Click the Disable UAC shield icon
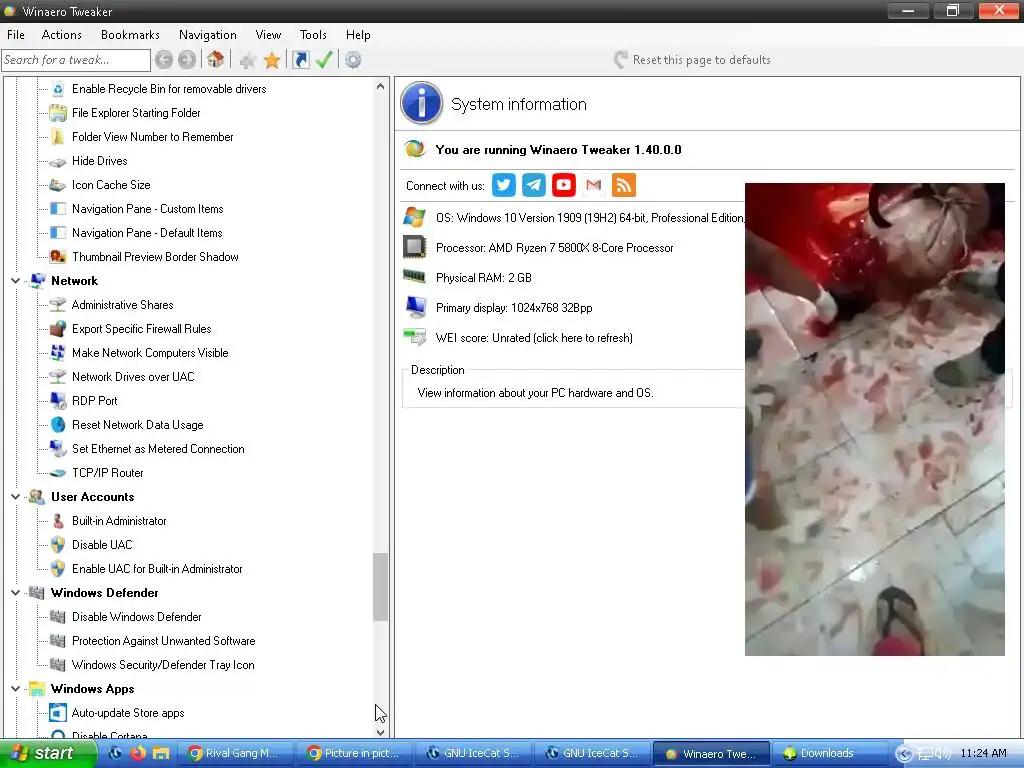Viewport: 1024px width, 768px height. point(58,545)
